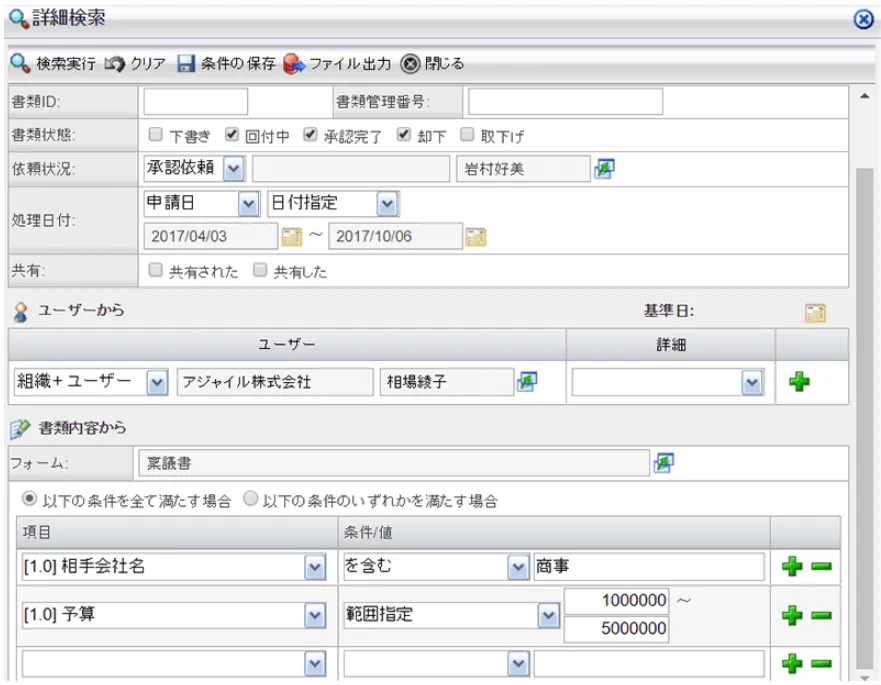
Task: Select 以下の条件のいずれかを満たす場合 radio
Action: coord(251,498)
